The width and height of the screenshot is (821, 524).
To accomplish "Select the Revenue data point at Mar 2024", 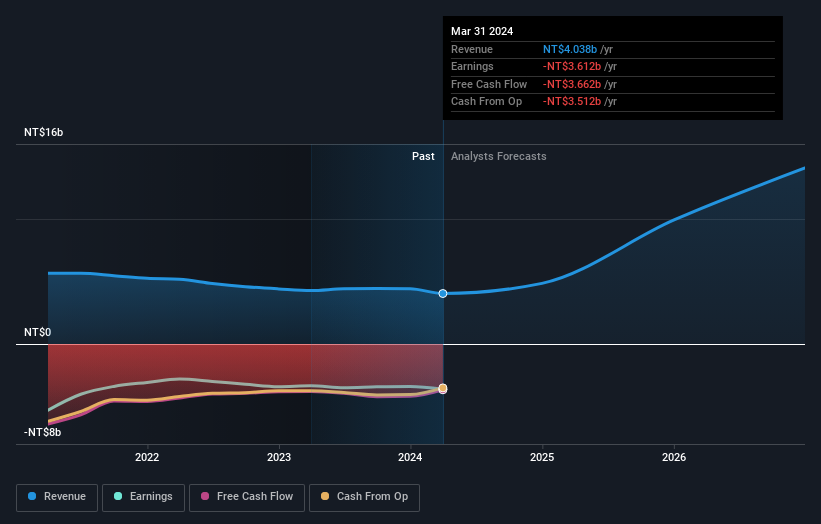I will (x=443, y=294).
